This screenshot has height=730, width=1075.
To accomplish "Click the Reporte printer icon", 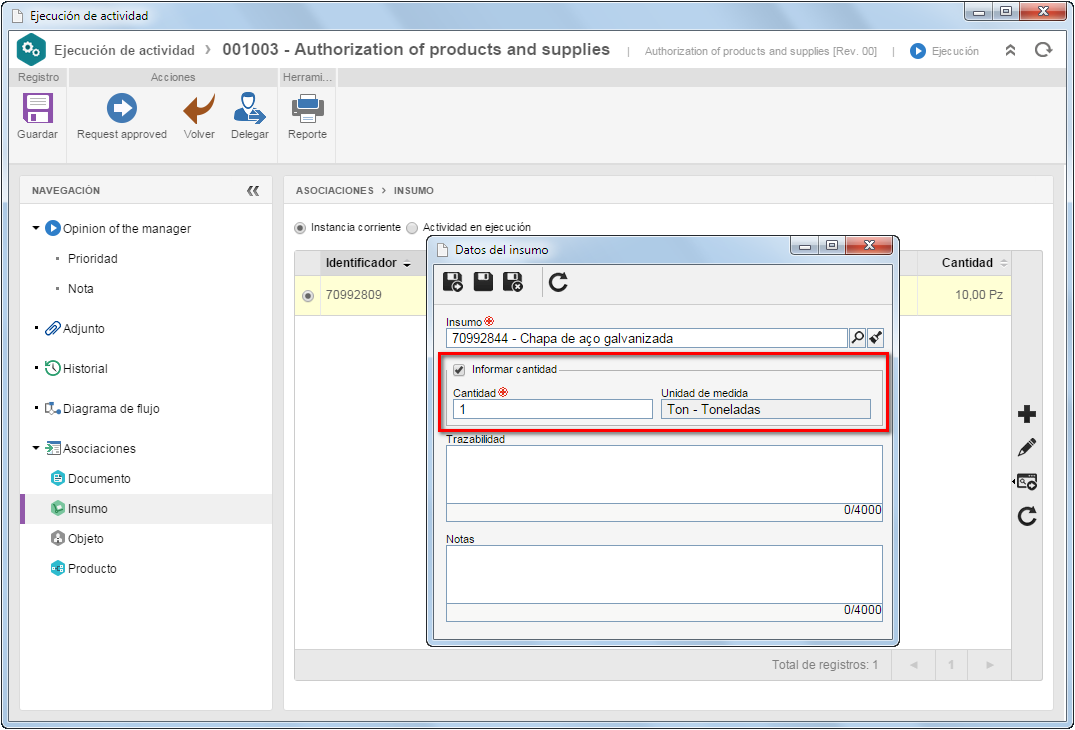I will (307, 108).
